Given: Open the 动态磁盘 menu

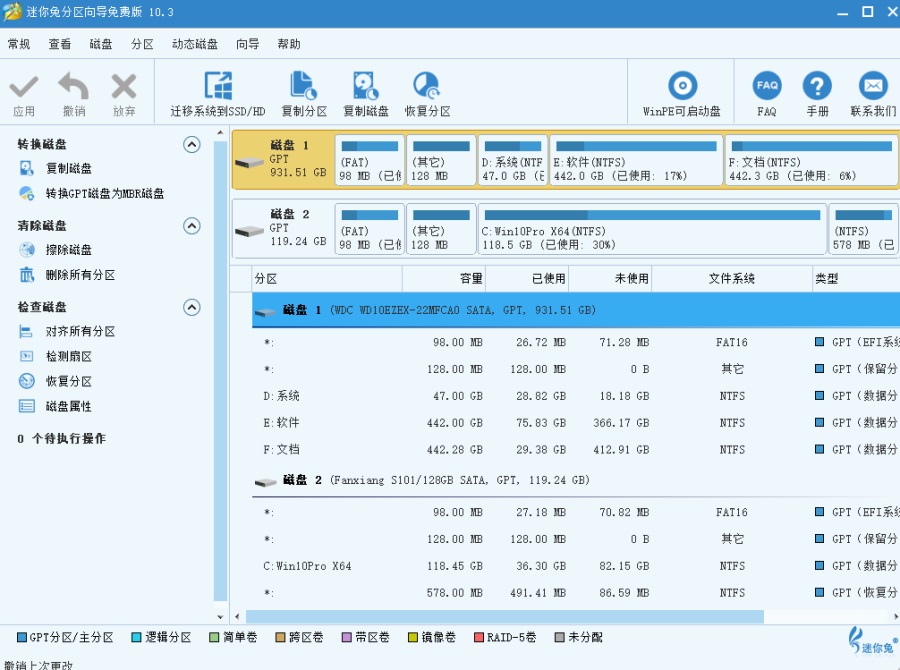Looking at the screenshot, I should (x=195, y=44).
